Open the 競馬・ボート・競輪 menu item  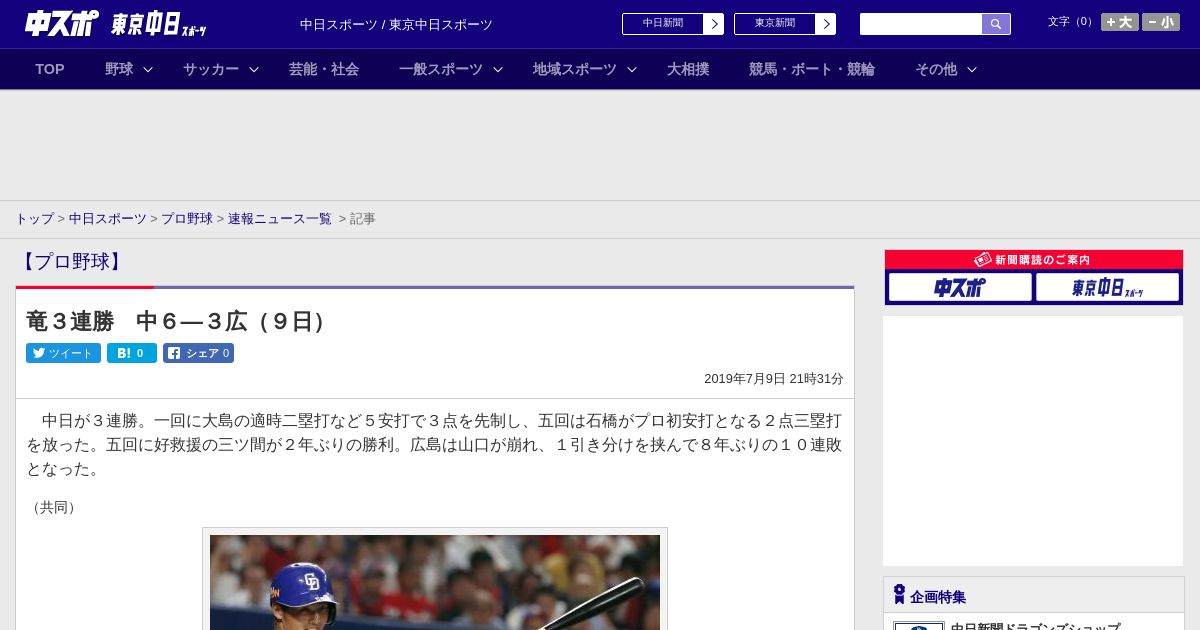(812, 69)
